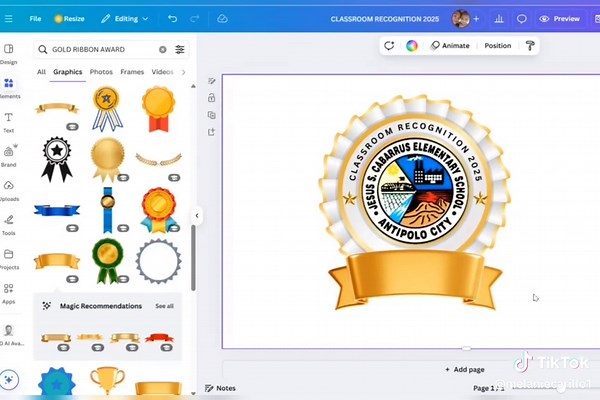Open the Design sidebar panel
This screenshot has width=600, height=400.
pos(8,54)
